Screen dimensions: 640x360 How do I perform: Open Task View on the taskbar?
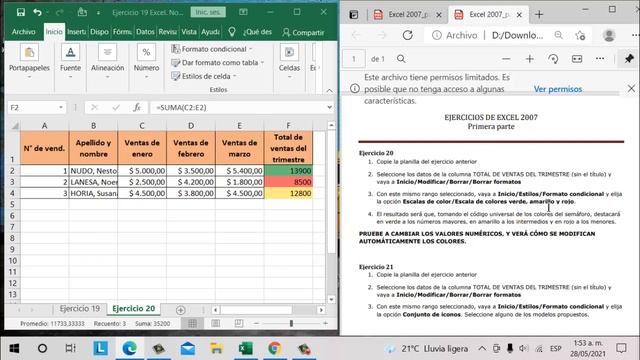[70, 349]
